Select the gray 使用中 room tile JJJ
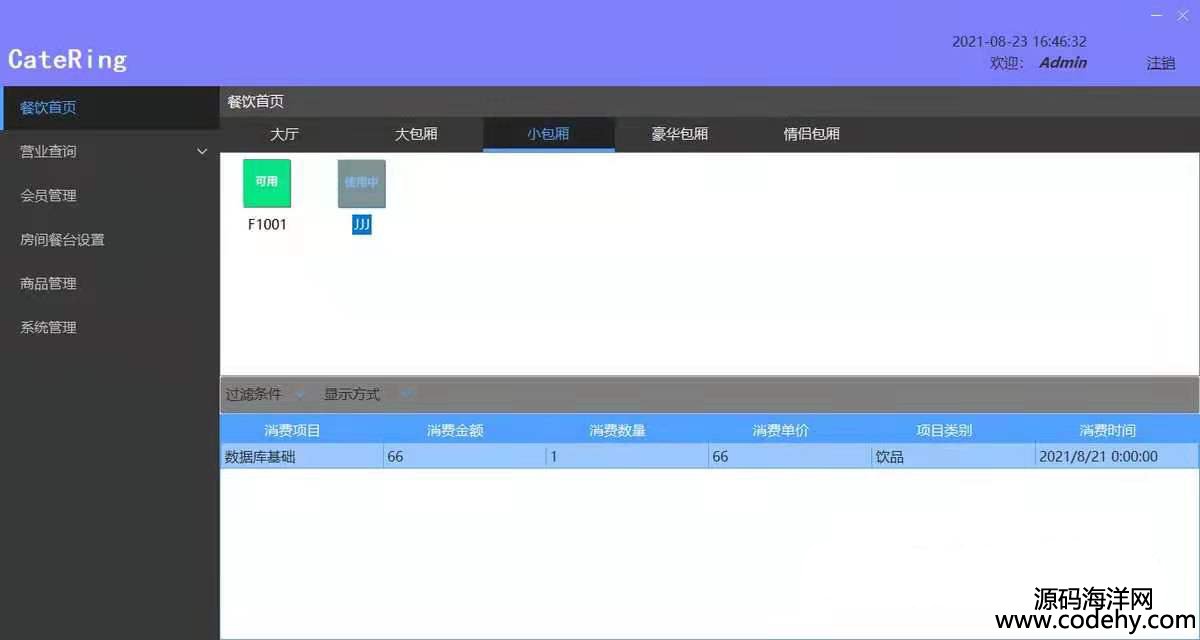The height and width of the screenshot is (640, 1200). click(361, 184)
